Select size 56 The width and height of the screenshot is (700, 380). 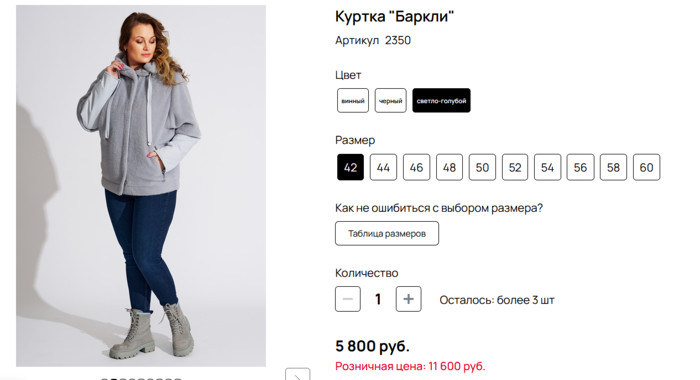tap(580, 167)
